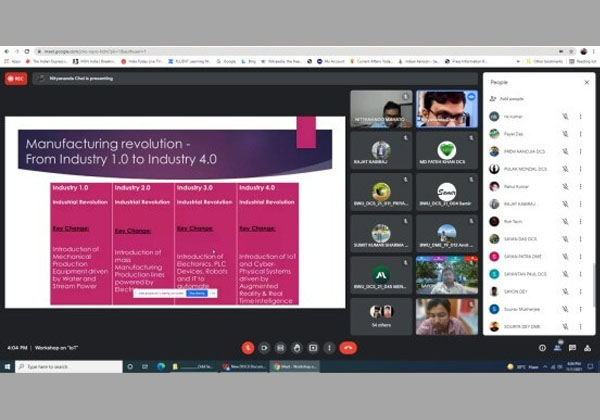Image resolution: width=600 pixels, height=420 pixels.
Task: Open the more options menu for Payel Das
Action: pyautogui.click(x=580, y=133)
